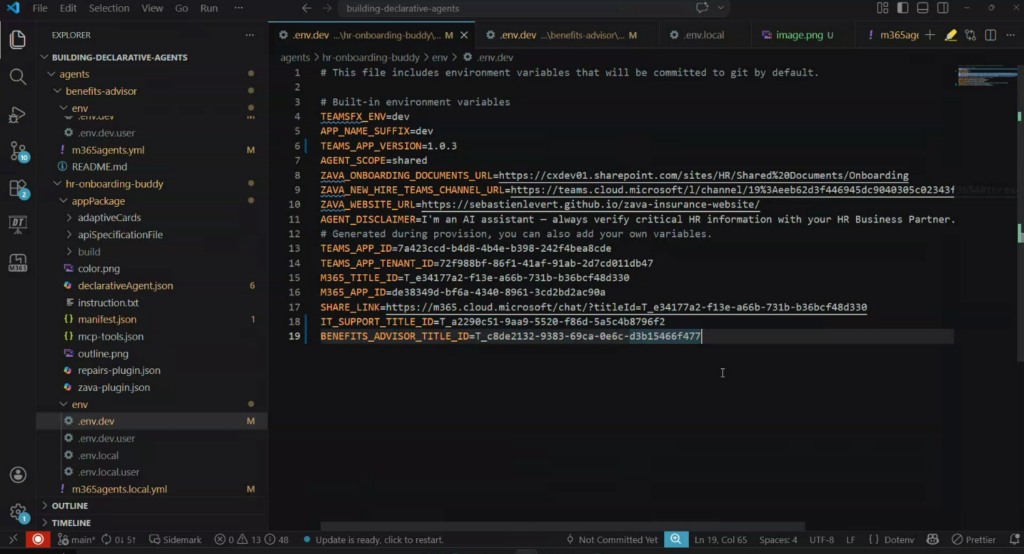The width and height of the screenshot is (1024, 554).
Task: Collapse the benefits-advisor folder
Action: click(x=100, y=91)
